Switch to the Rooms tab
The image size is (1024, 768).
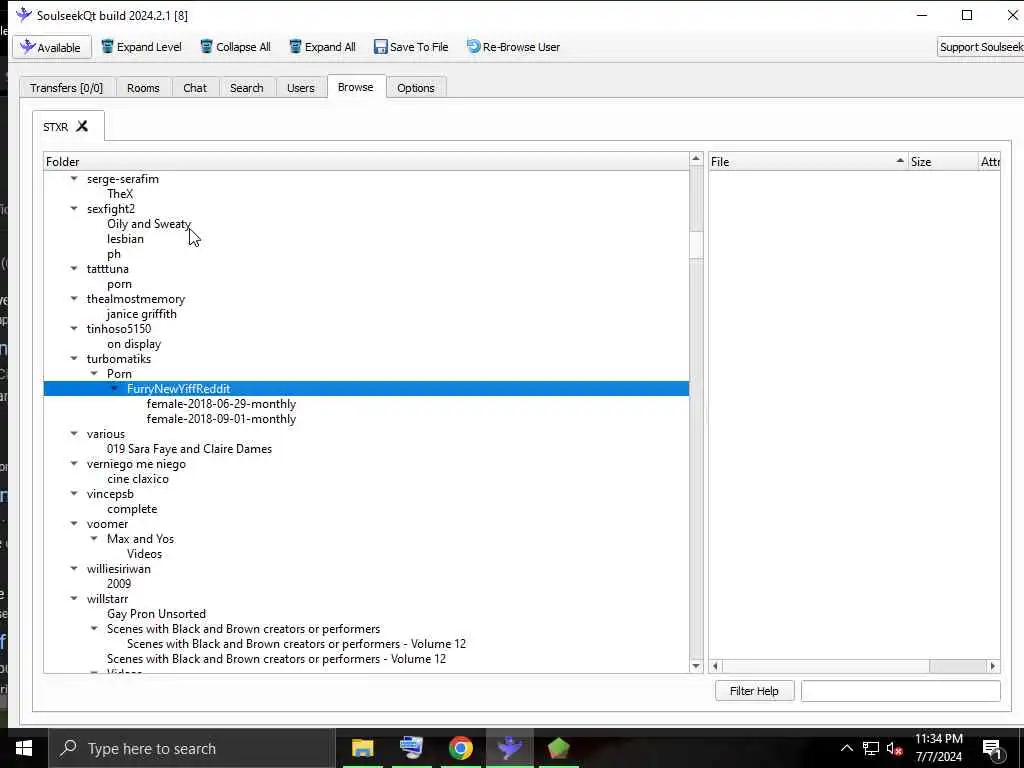(x=143, y=88)
